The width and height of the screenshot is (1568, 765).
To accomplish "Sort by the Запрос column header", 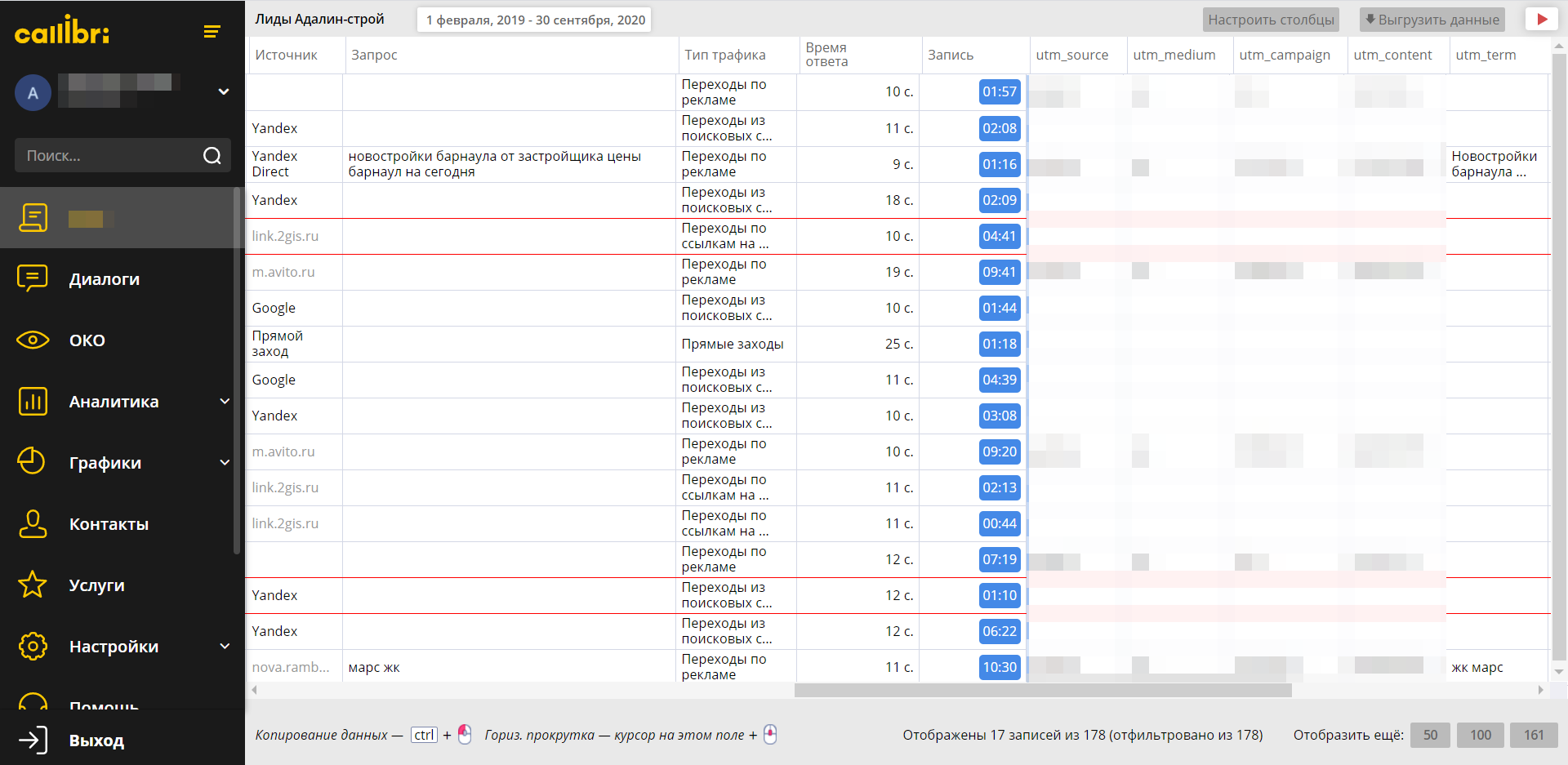I will 511,55.
